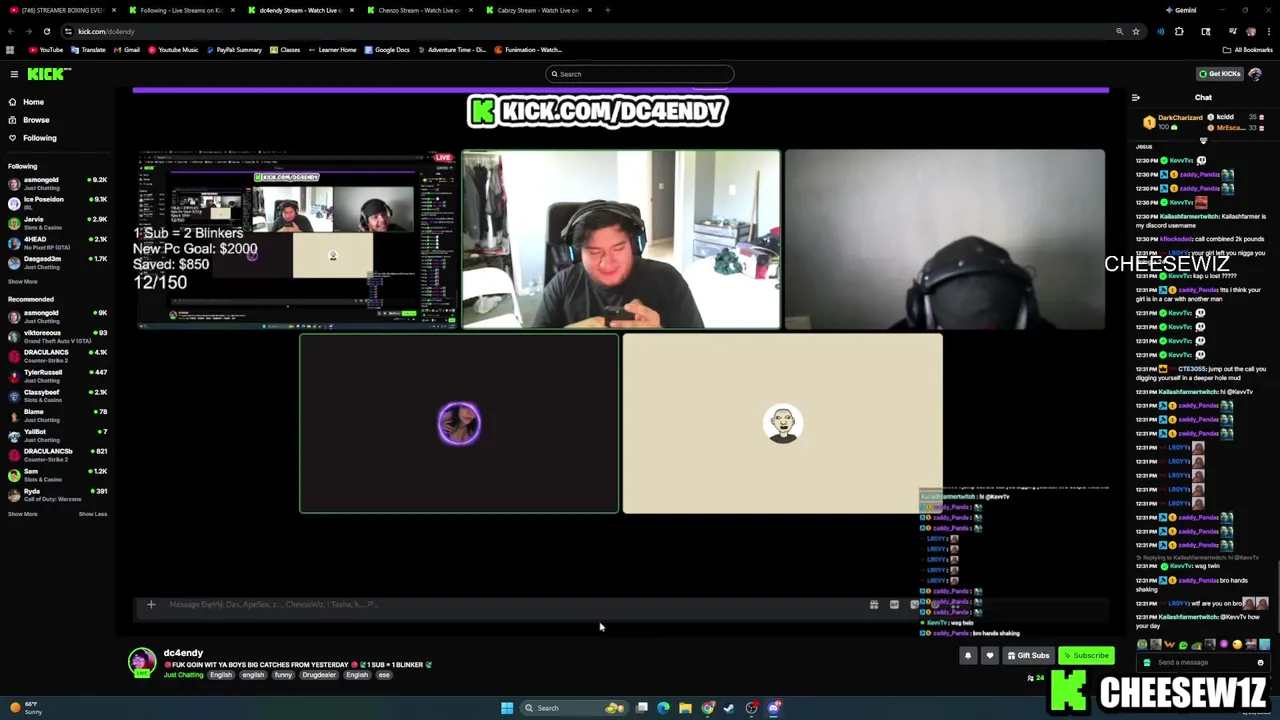This screenshot has height=720, width=1280.
Task: Open Jarvis channel in sidebar
Action: click(58, 223)
